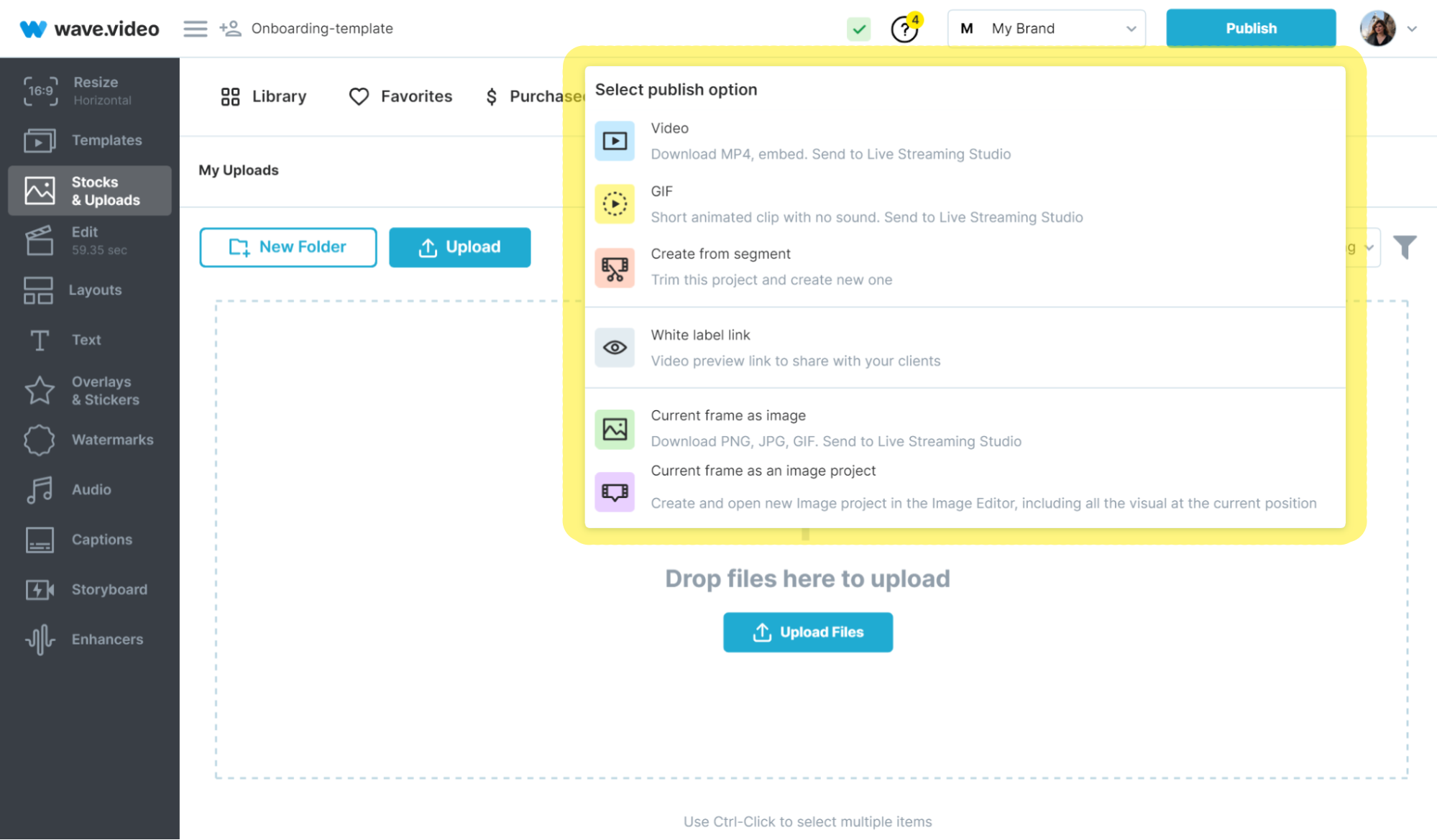Switch to the Favorites tab
Viewport: 1437px width, 840px height.
[400, 96]
